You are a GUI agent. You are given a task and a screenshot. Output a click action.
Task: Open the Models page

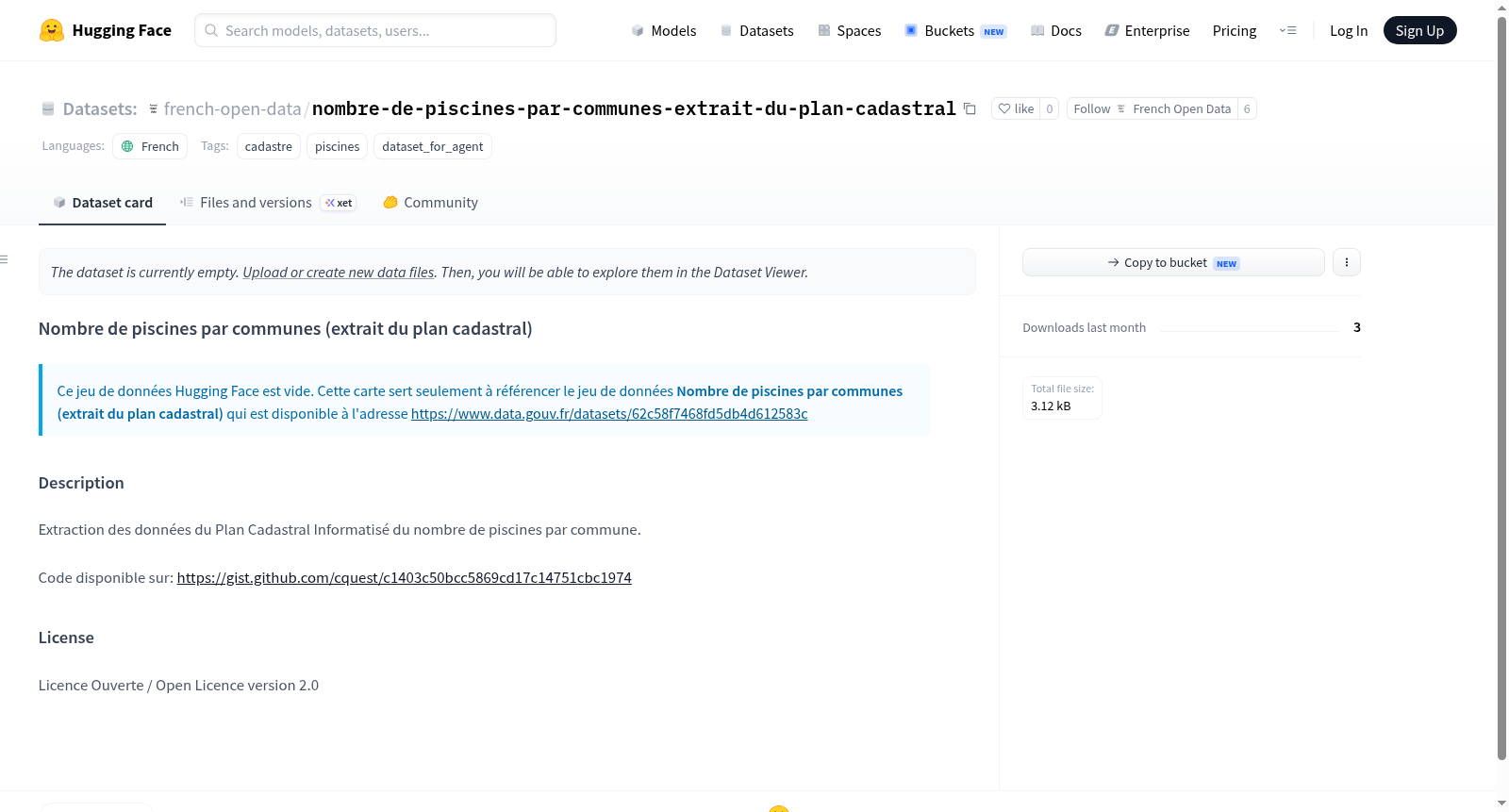coord(664,30)
